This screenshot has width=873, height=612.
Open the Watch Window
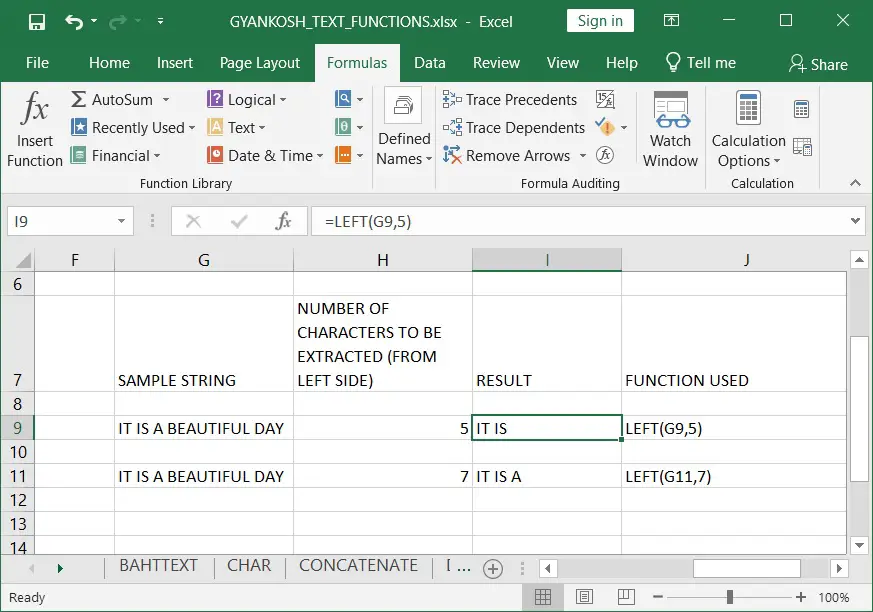click(670, 129)
